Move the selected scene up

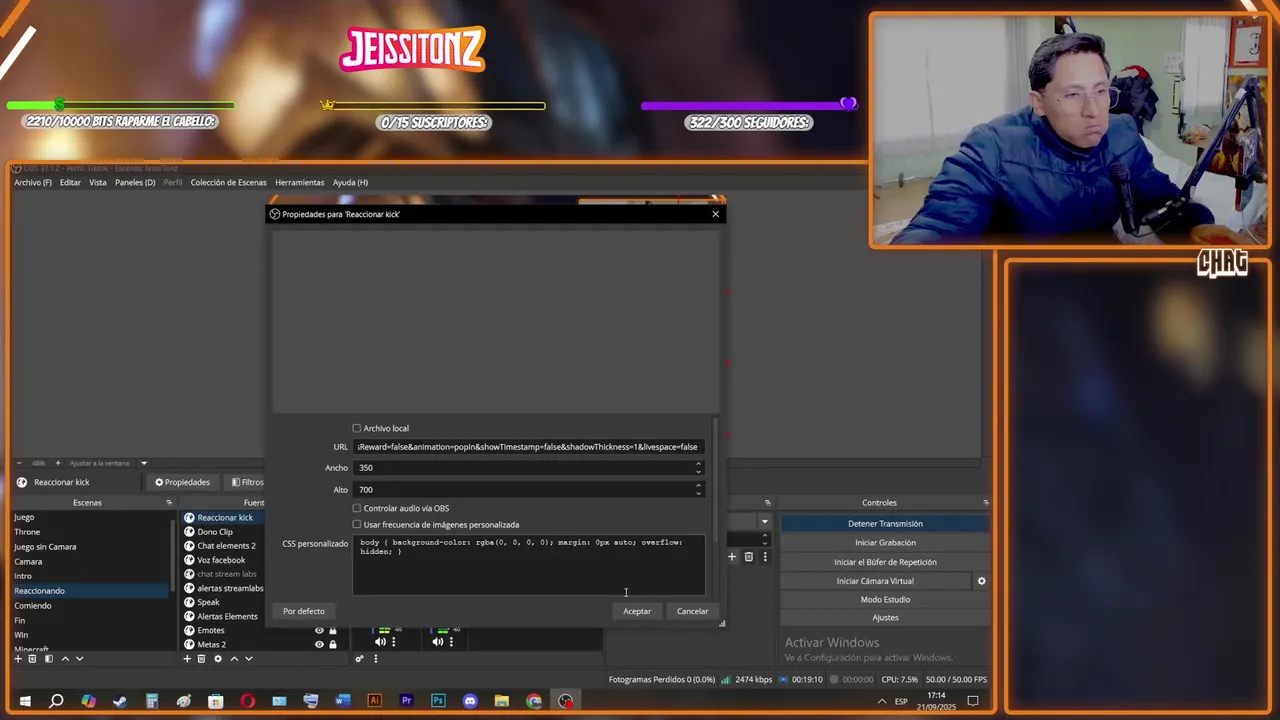[x=65, y=659]
